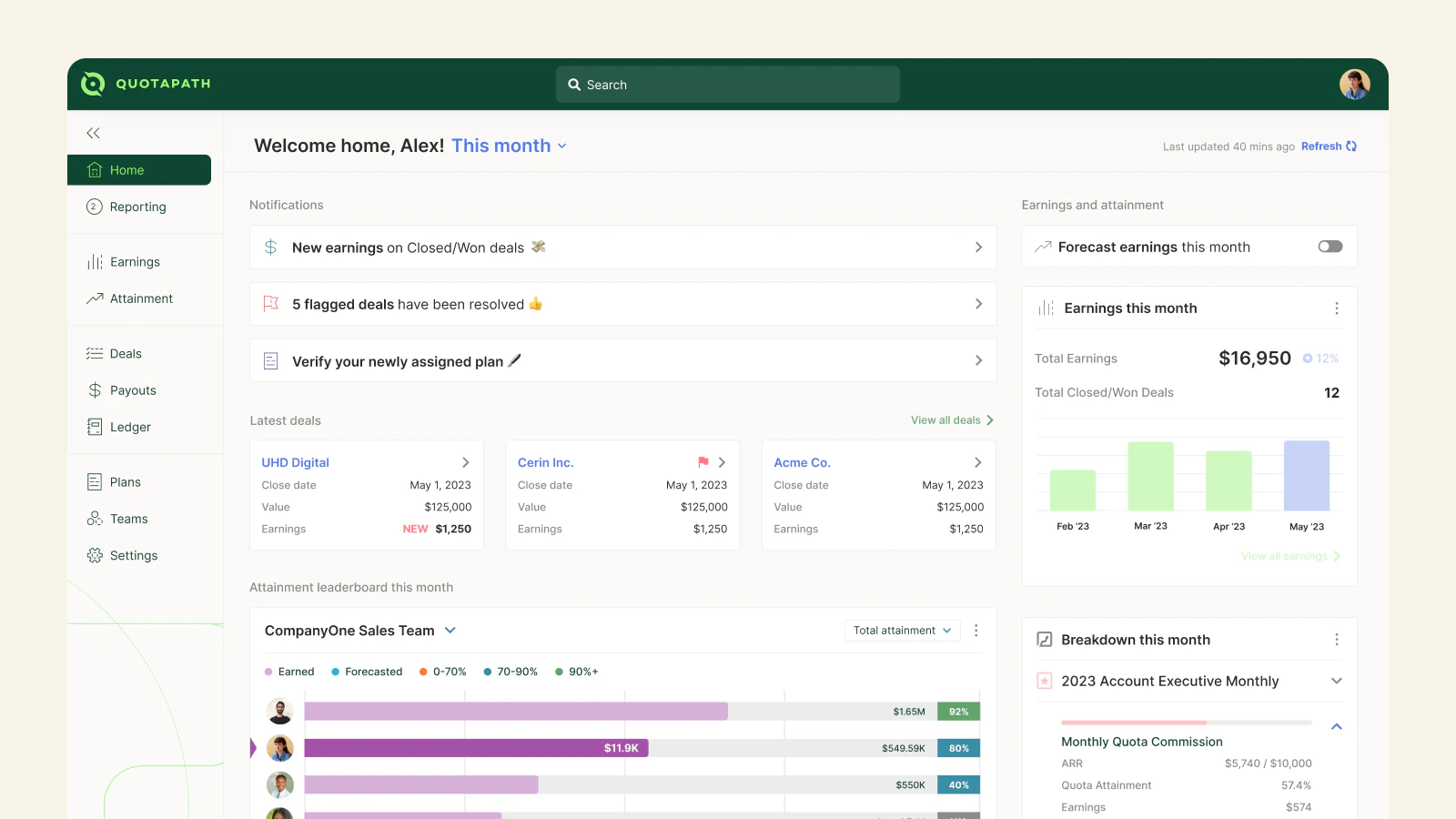
Task: Navigate to the Earnings page
Action: (x=135, y=261)
